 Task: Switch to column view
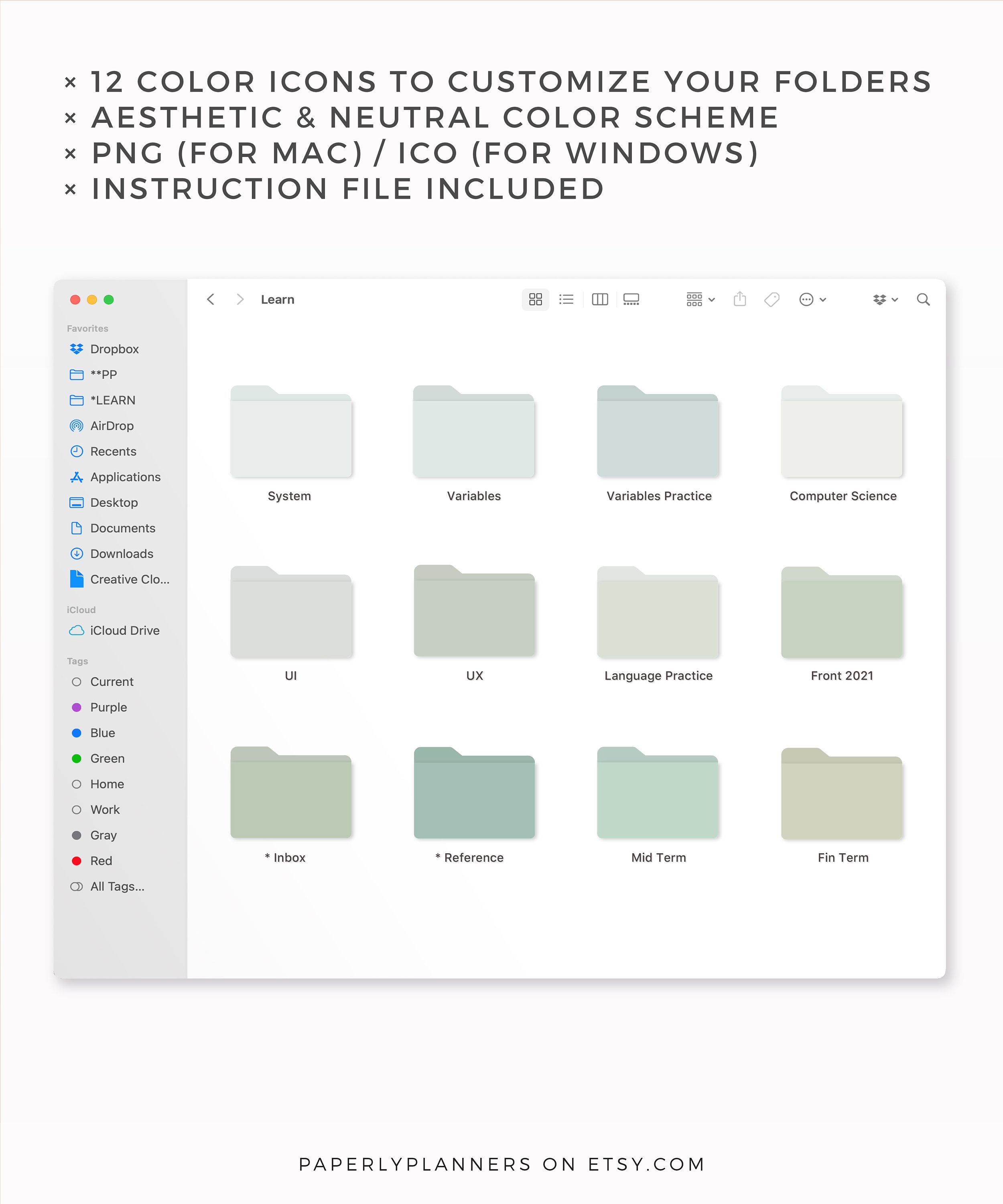pos(599,299)
